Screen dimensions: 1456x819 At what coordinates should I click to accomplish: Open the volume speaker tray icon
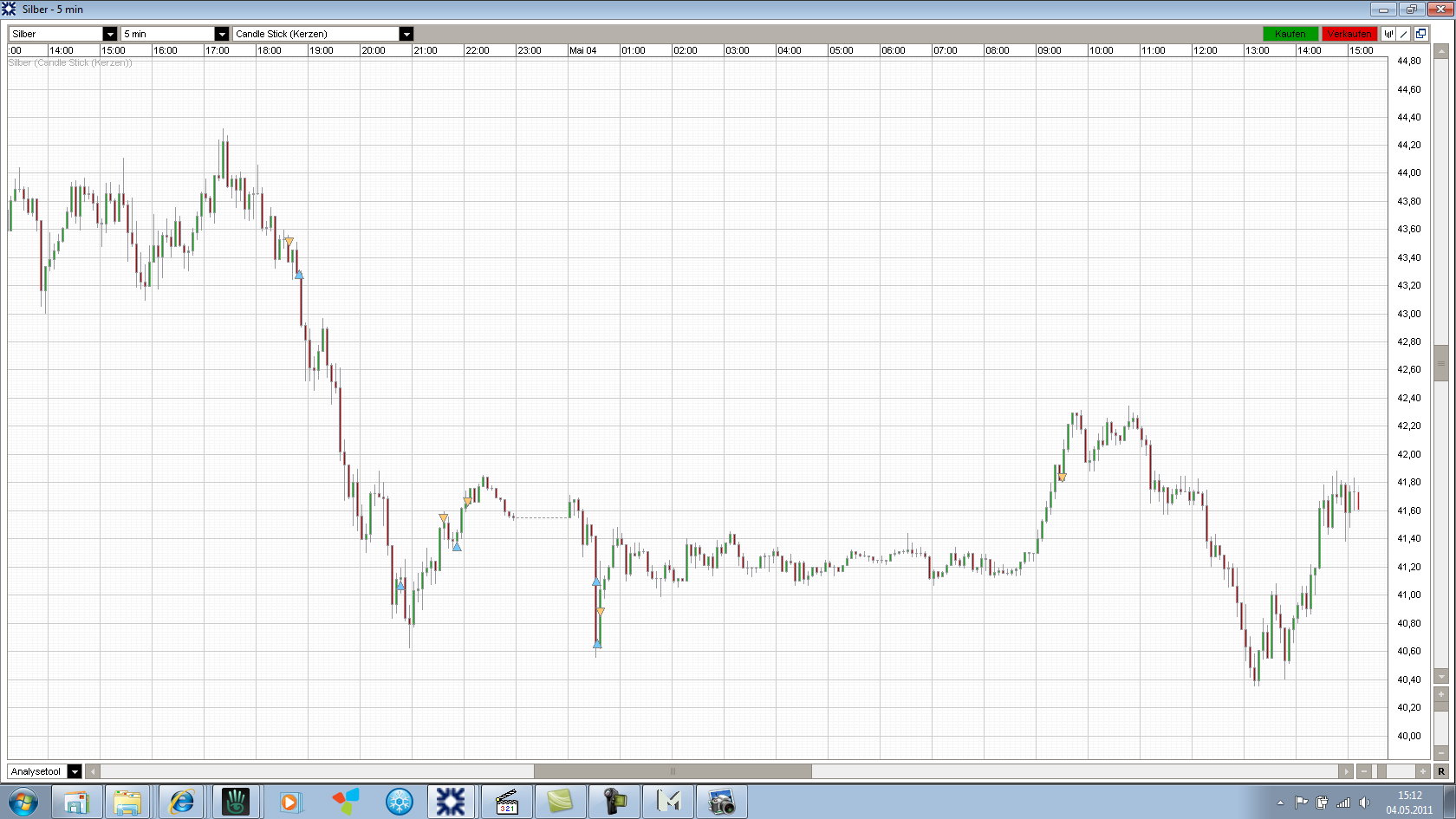click(x=1364, y=803)
